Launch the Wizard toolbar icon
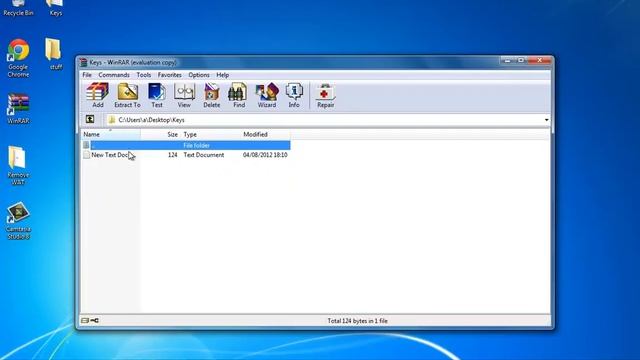The image size is (640, 360). pyautogui.click(x=267, y=95)
